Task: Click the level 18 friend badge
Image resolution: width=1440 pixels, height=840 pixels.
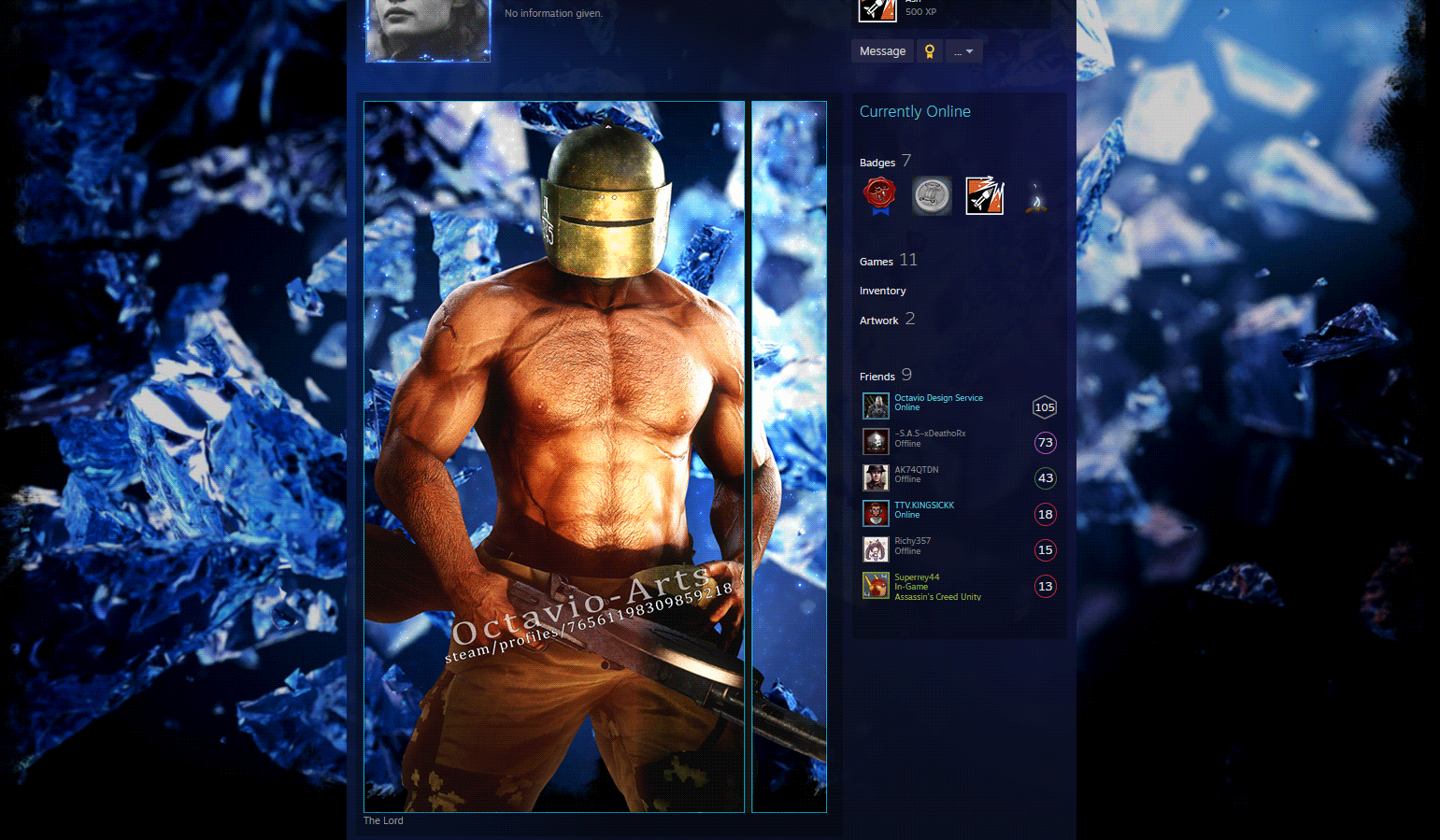Action: [x=1046, y=514]
